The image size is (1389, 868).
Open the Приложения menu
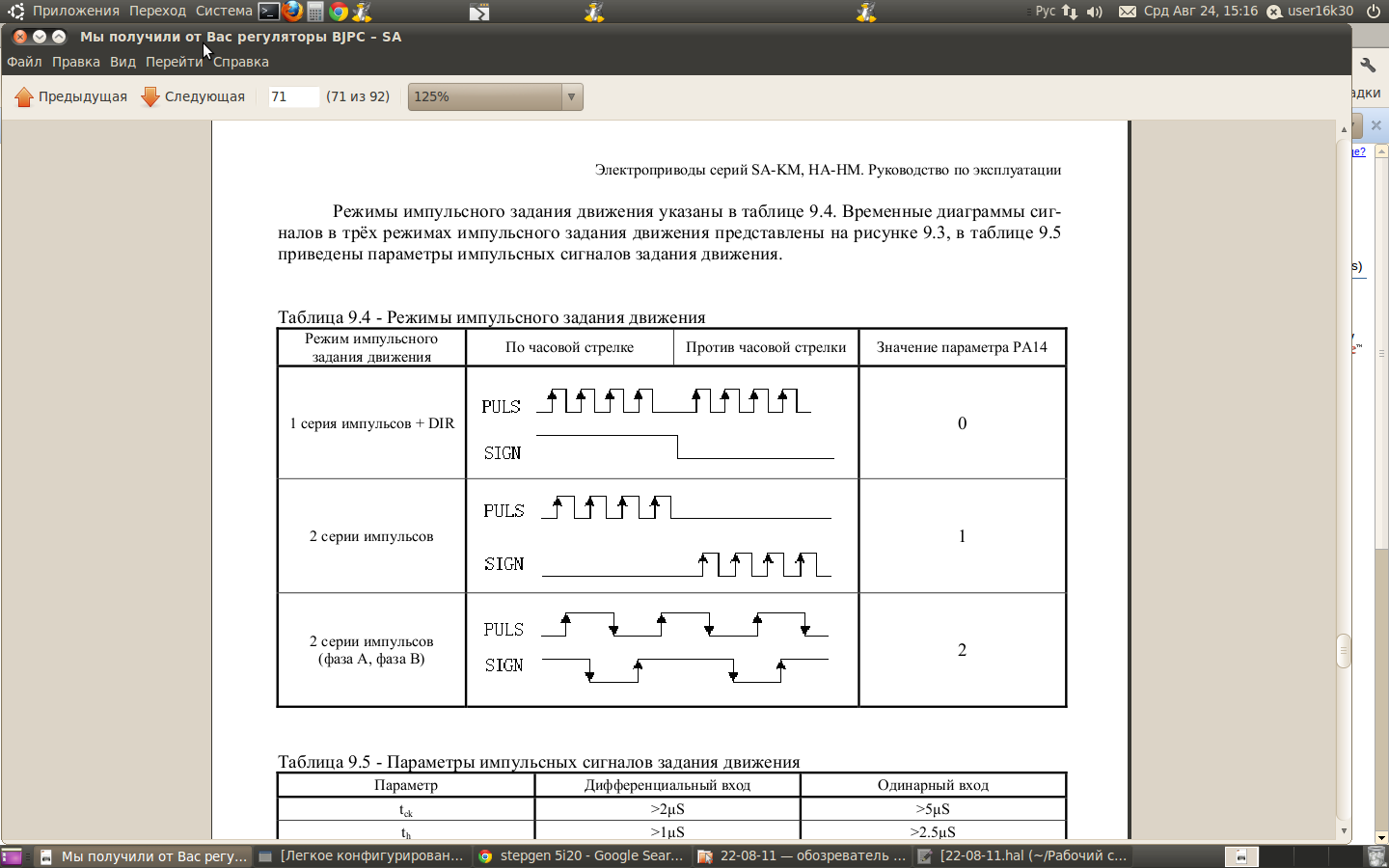pyautogui.click(x=76, y=12)
